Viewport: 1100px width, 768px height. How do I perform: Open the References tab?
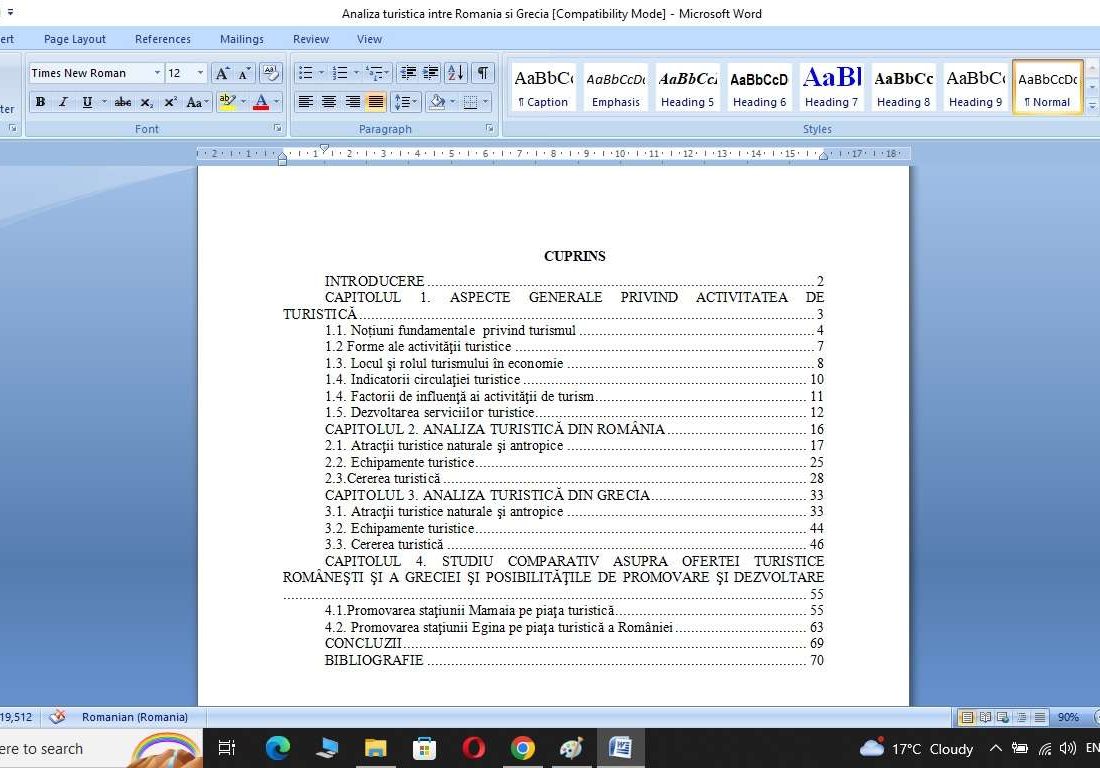[162, 39]
